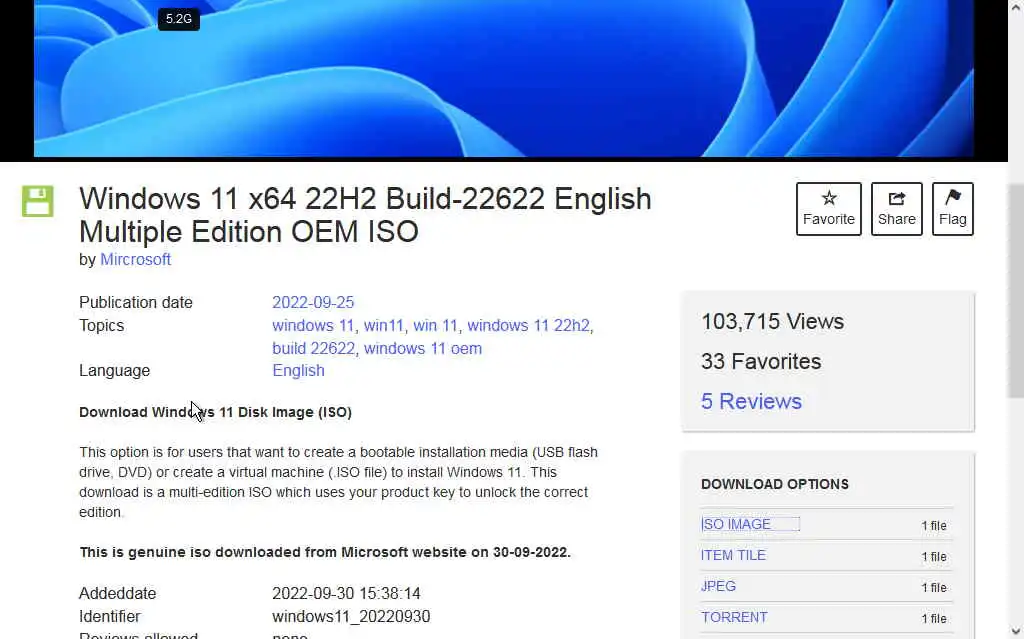Click the '1 file' count beside JPEG

pyautogui.click(x=934, y=587)
